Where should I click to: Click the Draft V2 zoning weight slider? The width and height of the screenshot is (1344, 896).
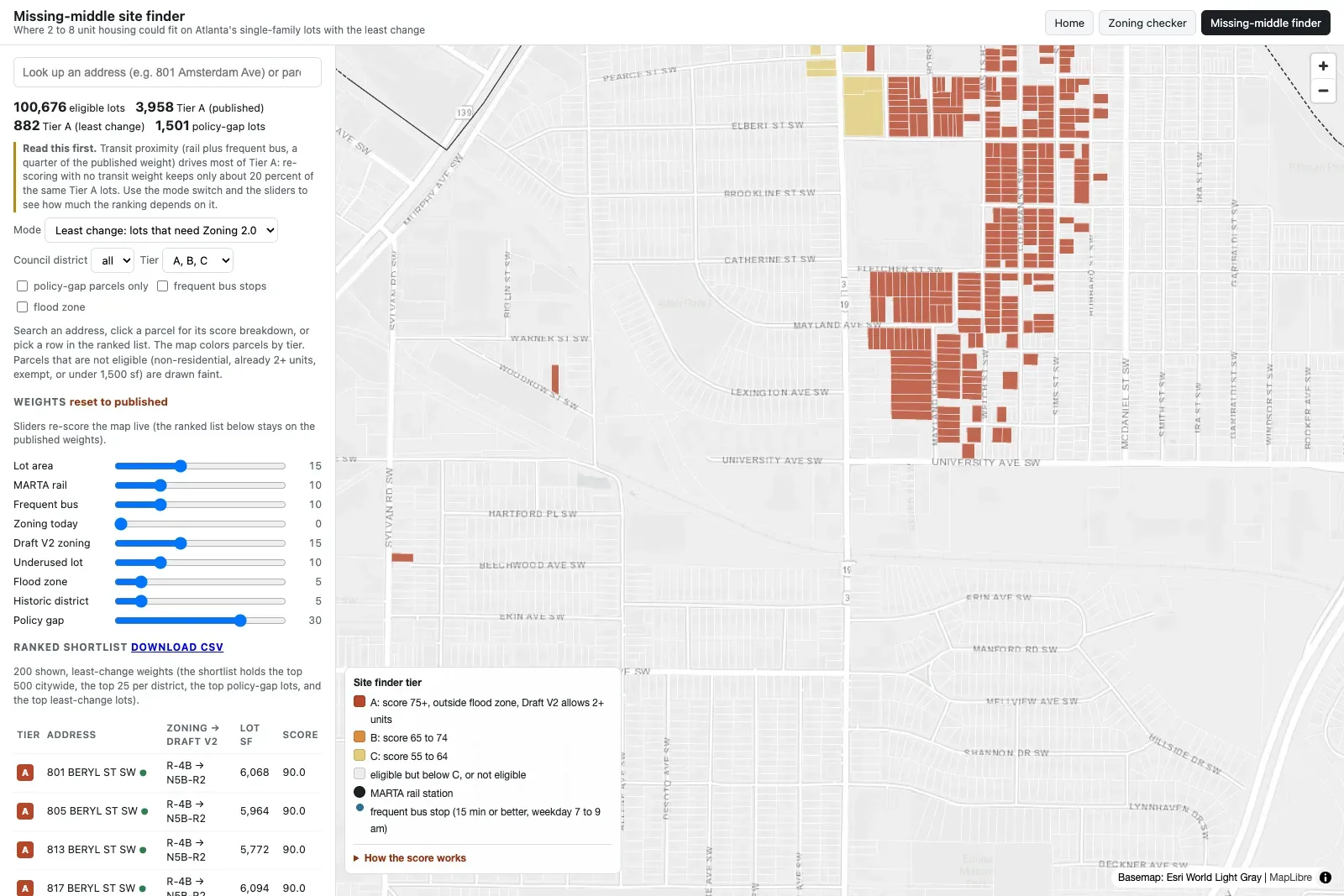[200, 543]
